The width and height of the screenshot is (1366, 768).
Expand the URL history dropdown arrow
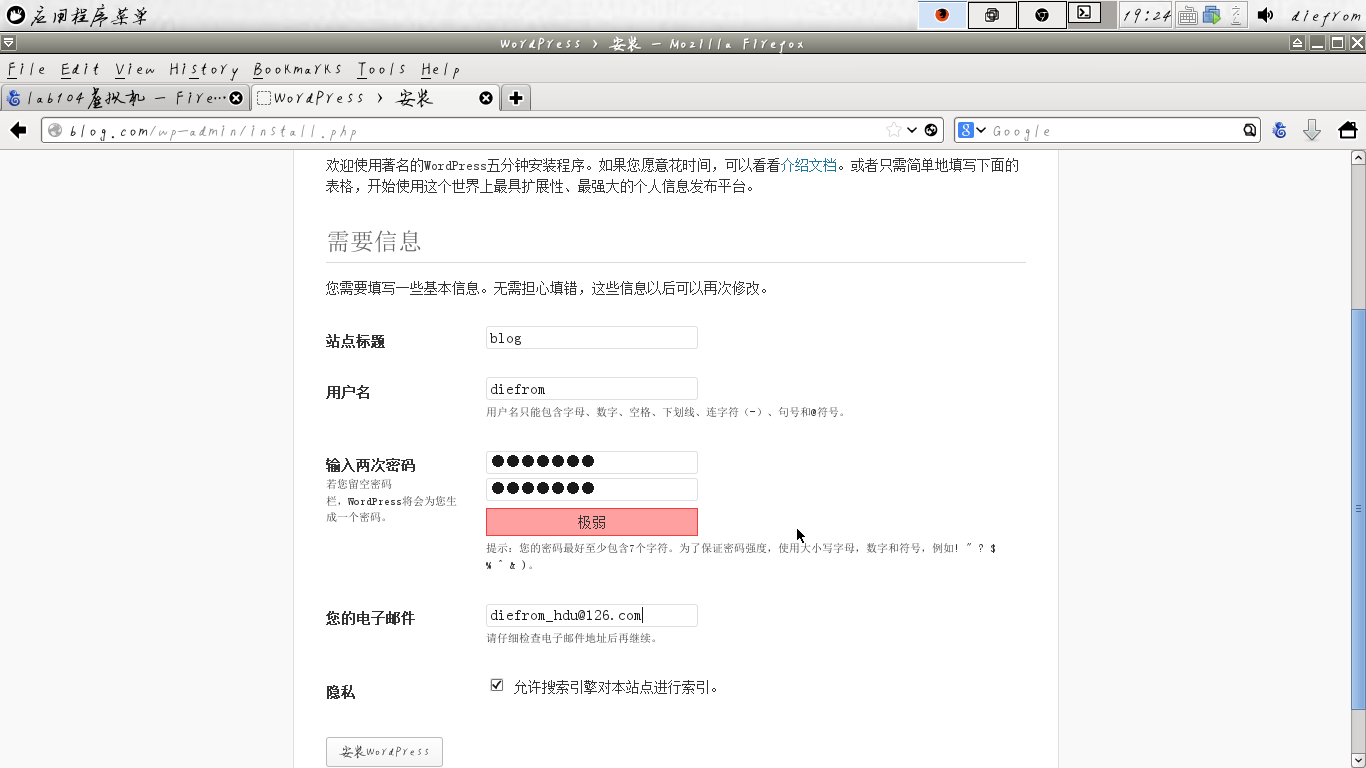point(912,130)
